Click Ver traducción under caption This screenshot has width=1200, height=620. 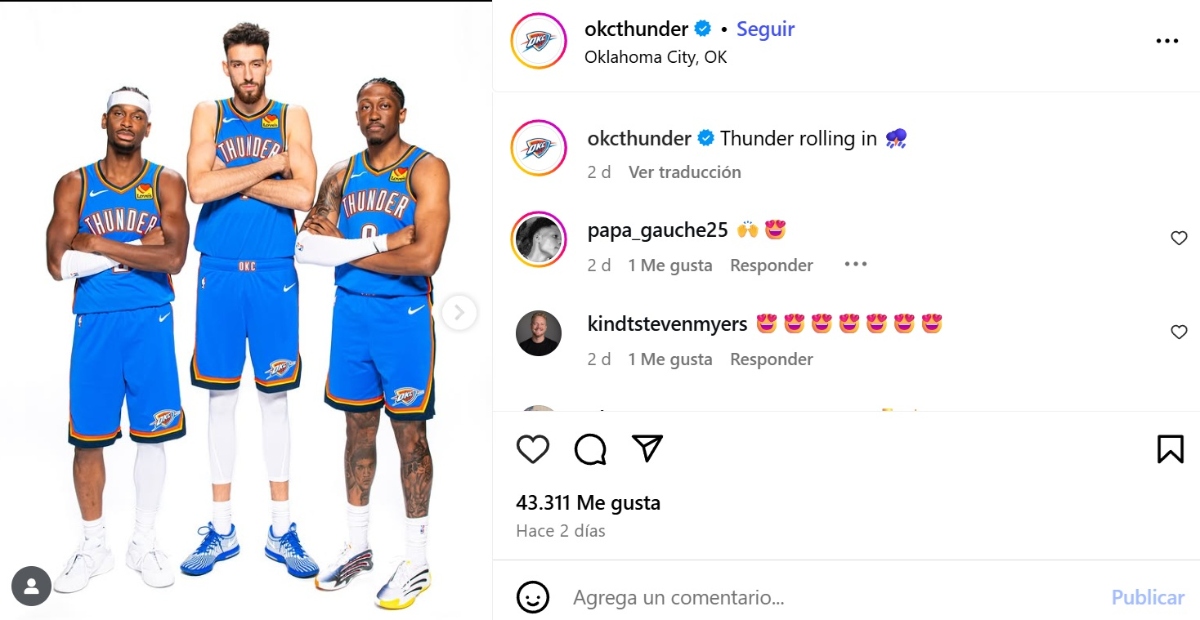coord(685,172)
